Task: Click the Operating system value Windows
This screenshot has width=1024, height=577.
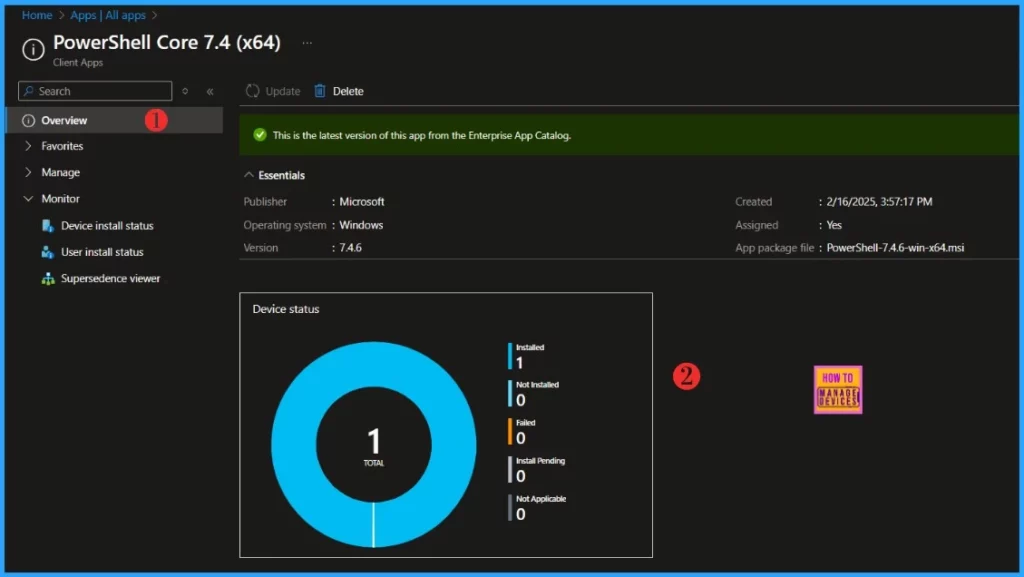Action: (361, 225)
